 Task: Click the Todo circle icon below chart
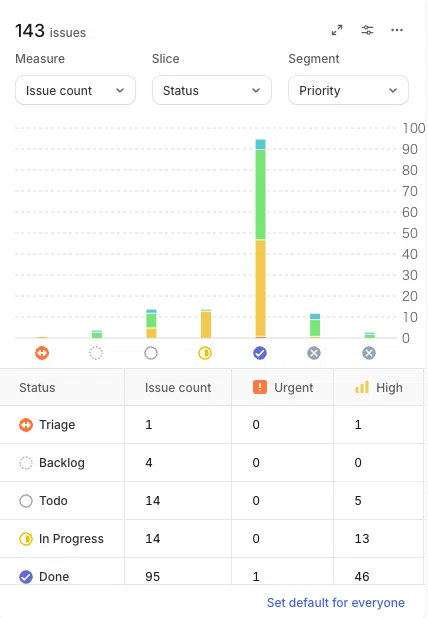pyautogui.click(x=151, y=353)
